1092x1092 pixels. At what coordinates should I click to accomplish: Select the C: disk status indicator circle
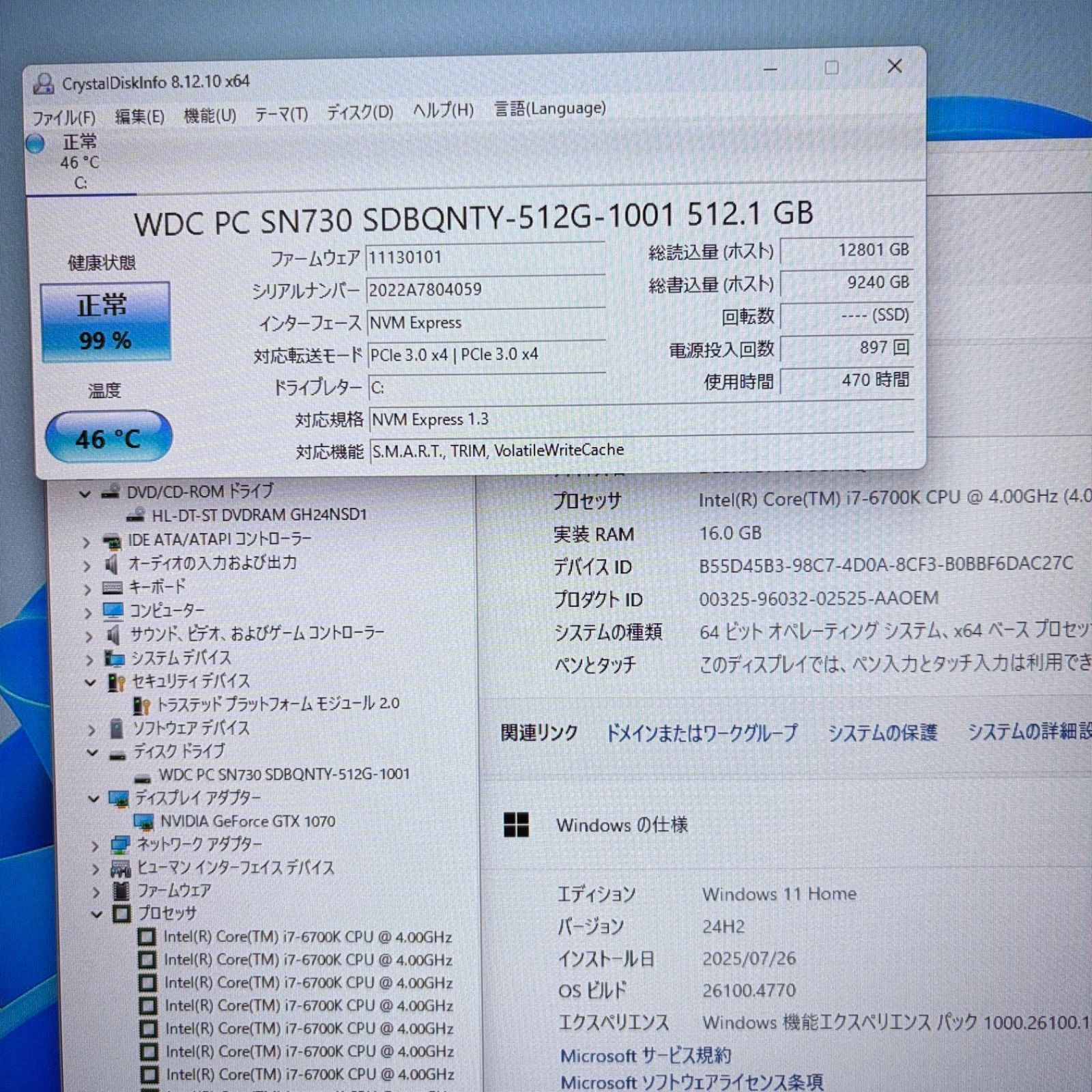35,143
